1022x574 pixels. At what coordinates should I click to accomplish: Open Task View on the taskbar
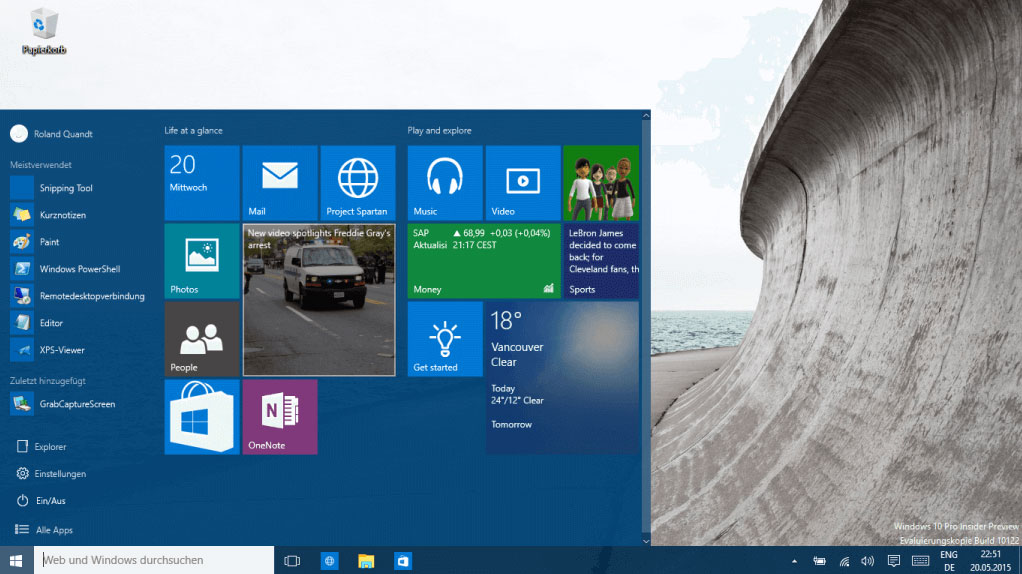point(292,560)
